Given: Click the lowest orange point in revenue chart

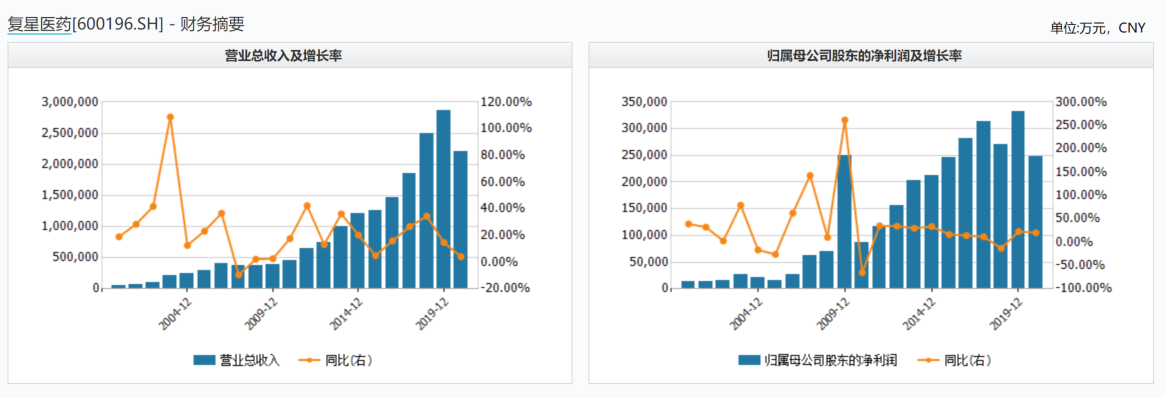Looking at the screenshot, I should 238,274.
